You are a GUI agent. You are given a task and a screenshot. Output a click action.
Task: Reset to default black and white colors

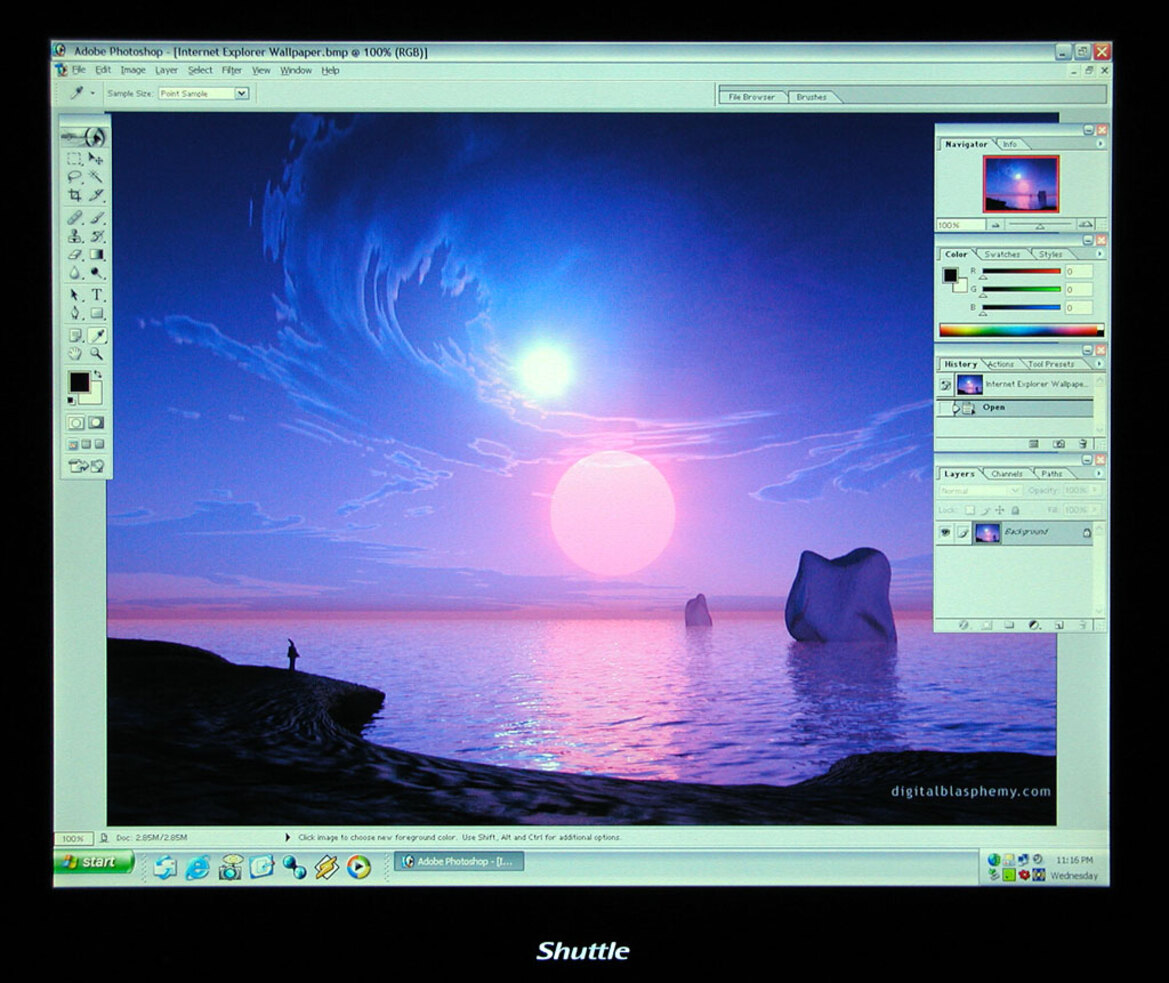point(72,401)
